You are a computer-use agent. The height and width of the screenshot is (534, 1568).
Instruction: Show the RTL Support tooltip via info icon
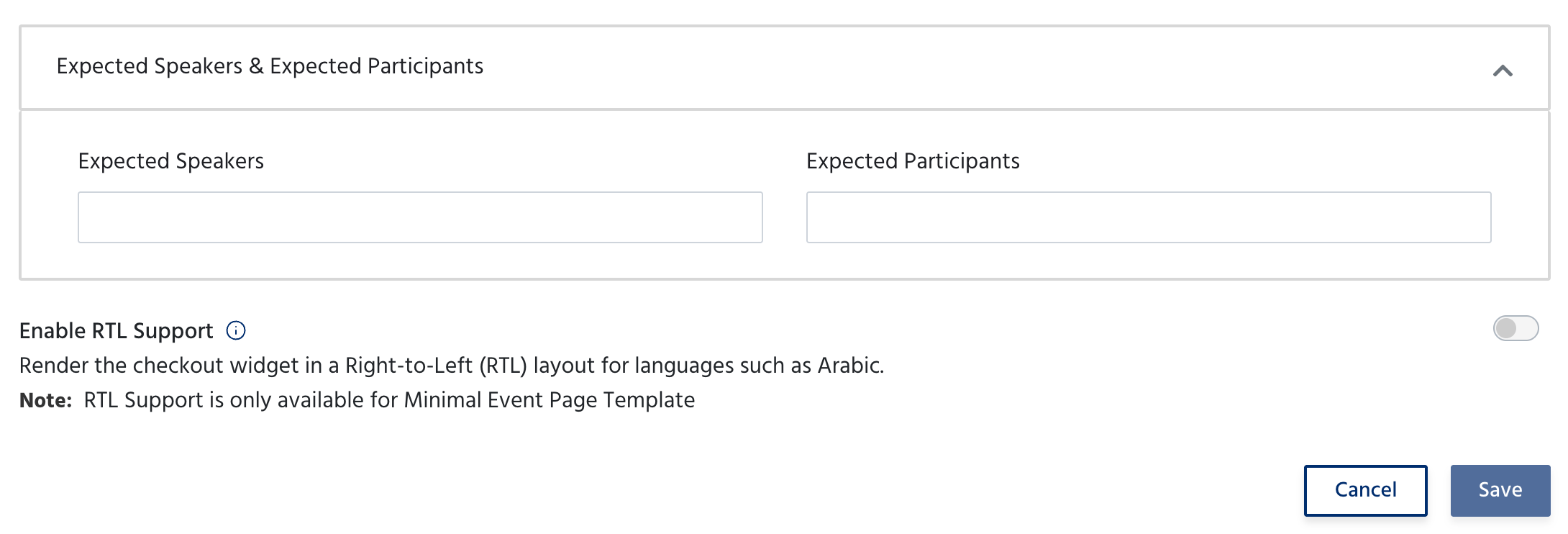point(236,330)
